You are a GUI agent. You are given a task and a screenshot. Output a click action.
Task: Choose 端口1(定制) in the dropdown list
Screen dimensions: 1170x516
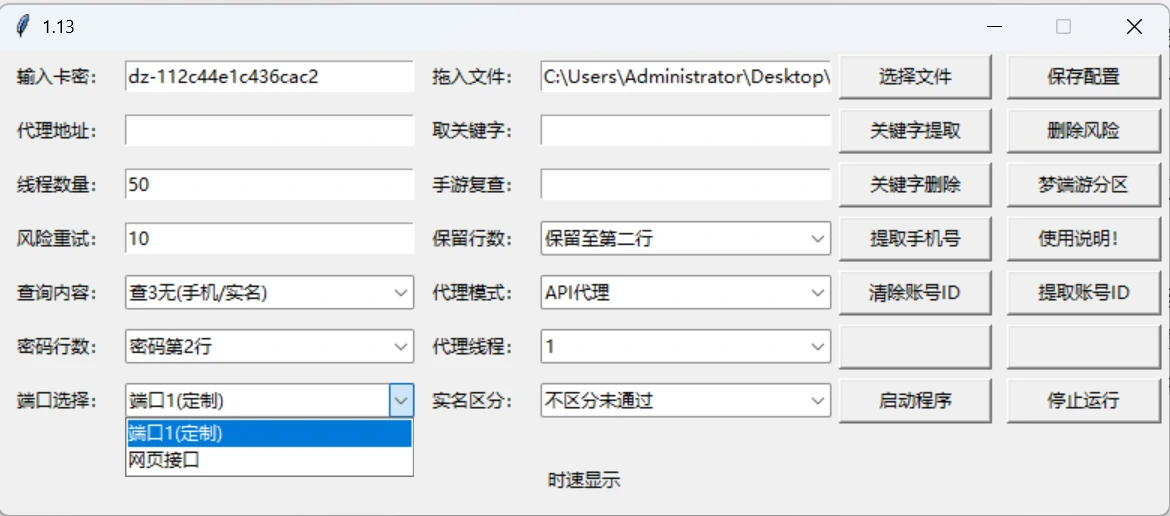tap(269, 433)
